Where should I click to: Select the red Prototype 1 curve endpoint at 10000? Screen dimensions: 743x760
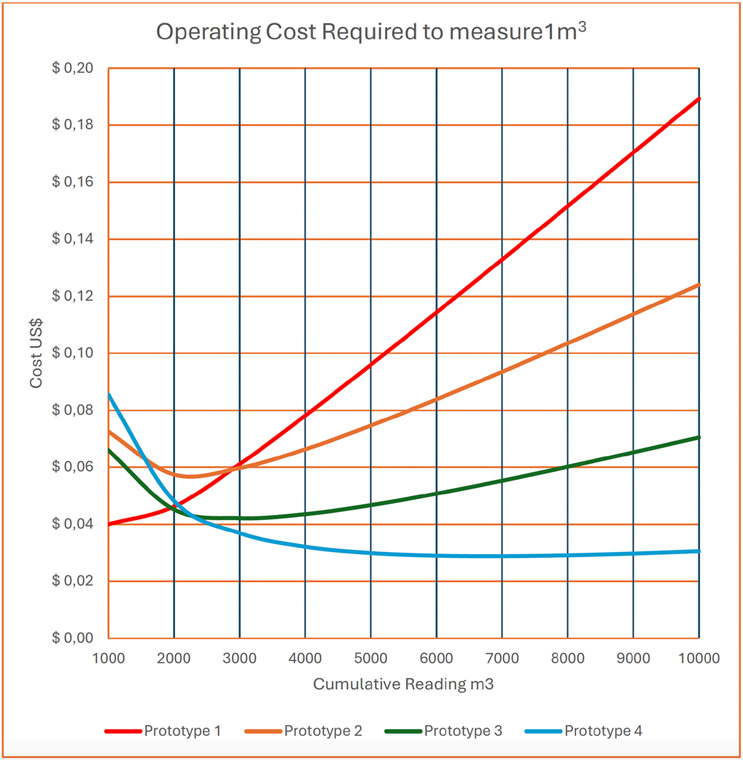(x=697, y=99)
